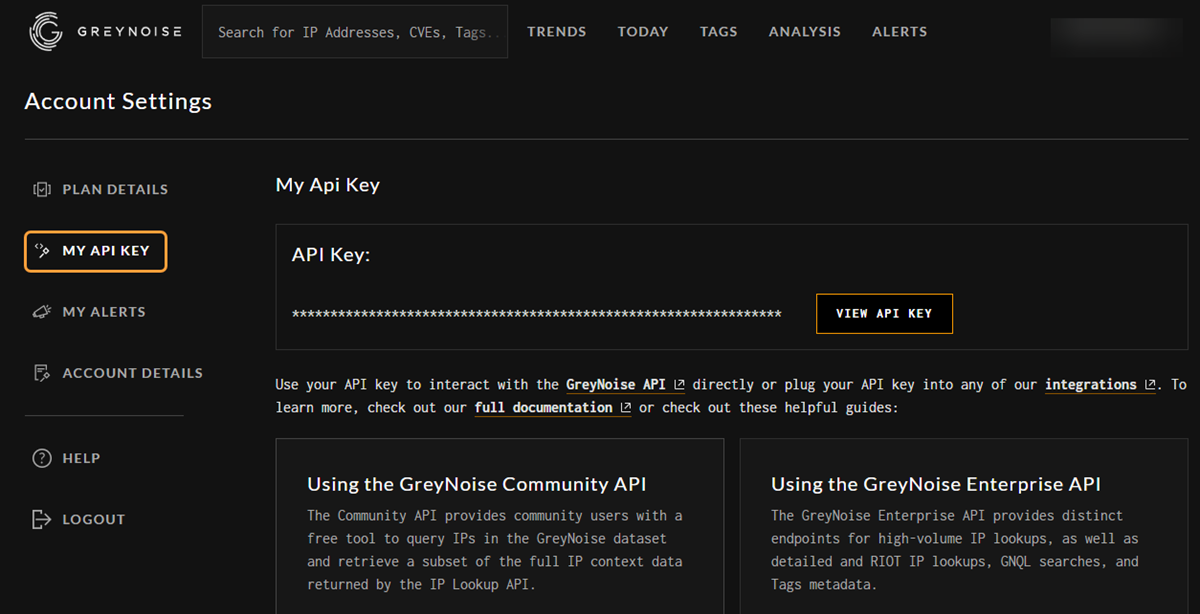Click the key icon beside My API Key

pos(44,251)
